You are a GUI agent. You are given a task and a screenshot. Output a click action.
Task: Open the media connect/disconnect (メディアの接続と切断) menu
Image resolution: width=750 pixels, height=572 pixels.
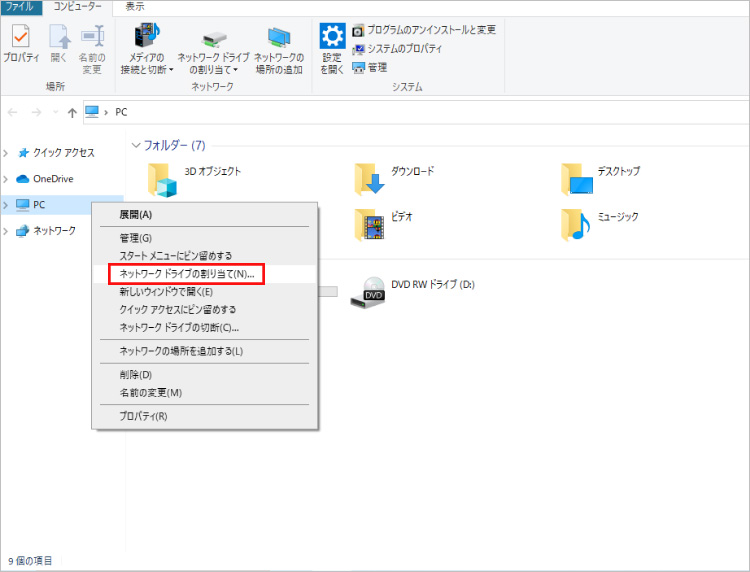[x=147, y=49]
